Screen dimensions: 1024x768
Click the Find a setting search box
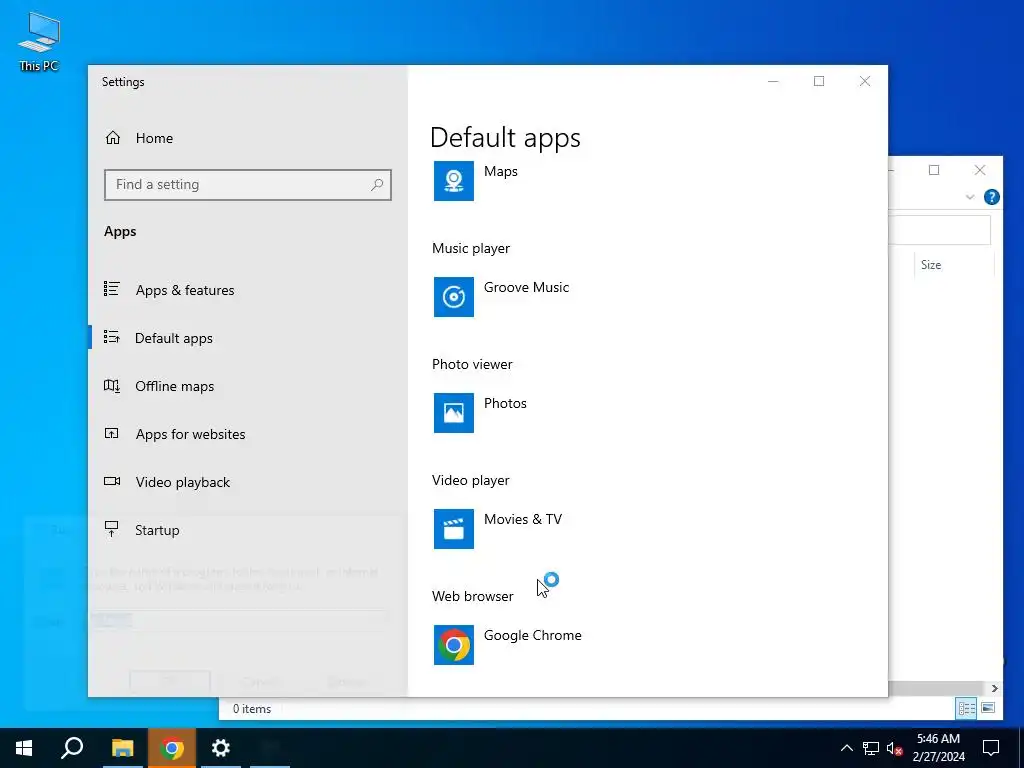tap(248, 185)
